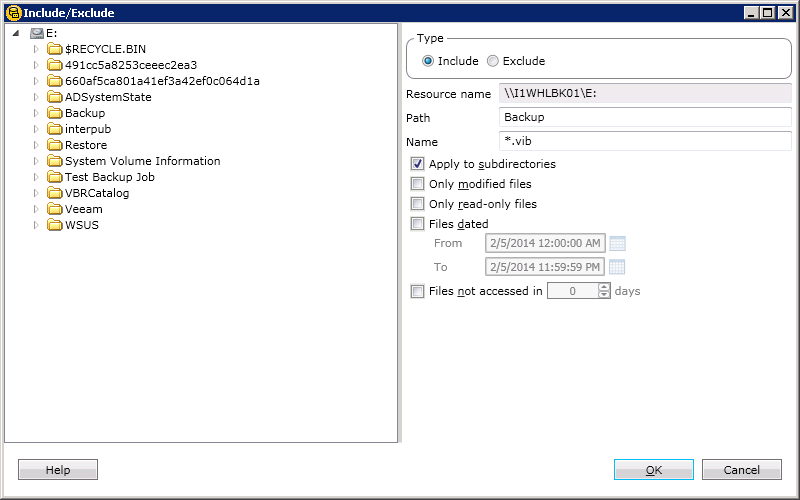Maximize the Include/Exclude dialog window

tap(768, 13)
